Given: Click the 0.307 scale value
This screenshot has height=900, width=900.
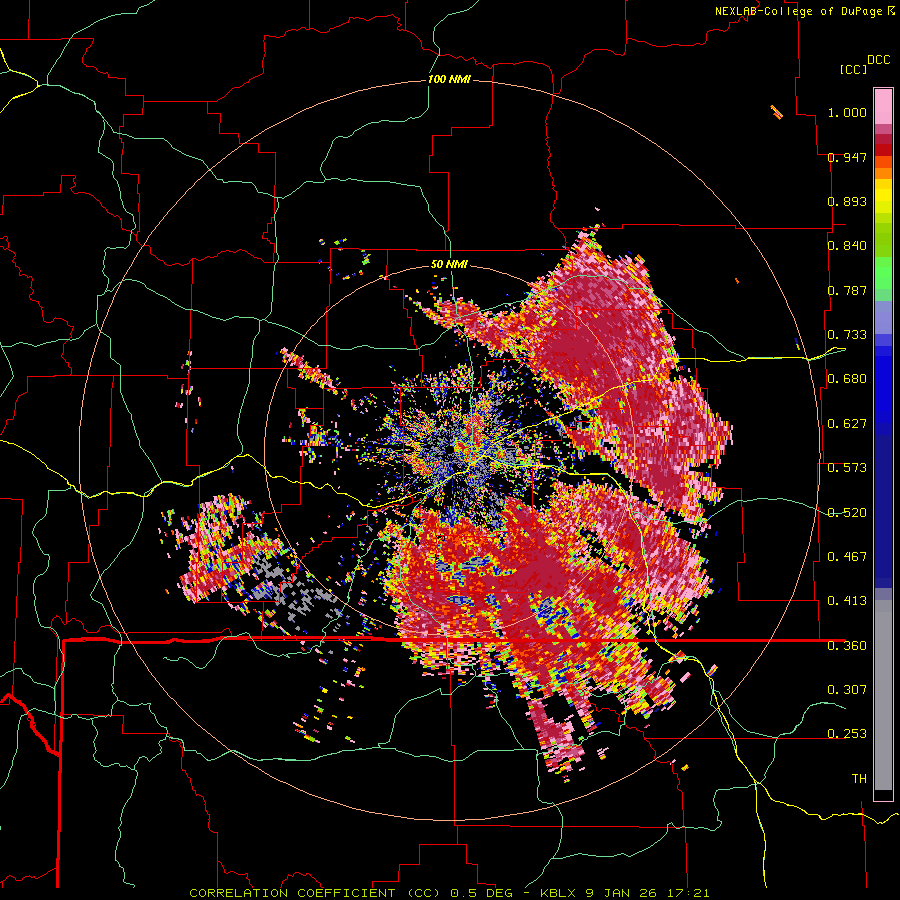Looking at the screenshot, I should click(x=847, y=689).
